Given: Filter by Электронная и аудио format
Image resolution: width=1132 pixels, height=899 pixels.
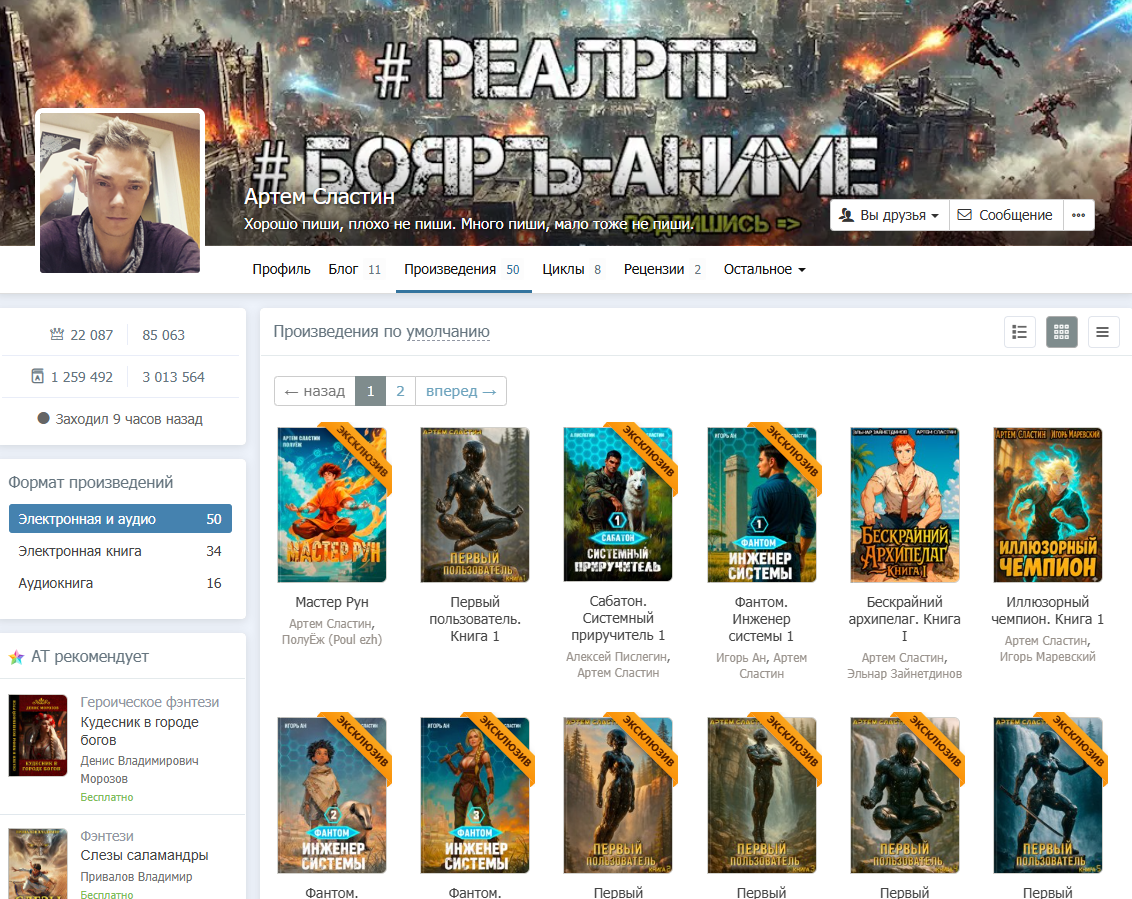Looking at the screenshot, I should pos(120,519).
